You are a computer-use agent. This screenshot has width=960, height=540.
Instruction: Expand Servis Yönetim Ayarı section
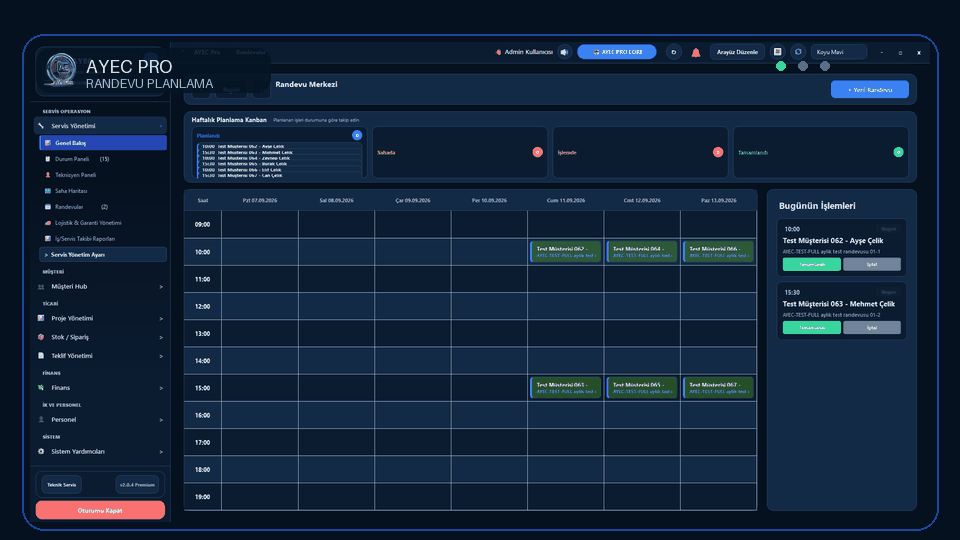click(x=103, y=255)
